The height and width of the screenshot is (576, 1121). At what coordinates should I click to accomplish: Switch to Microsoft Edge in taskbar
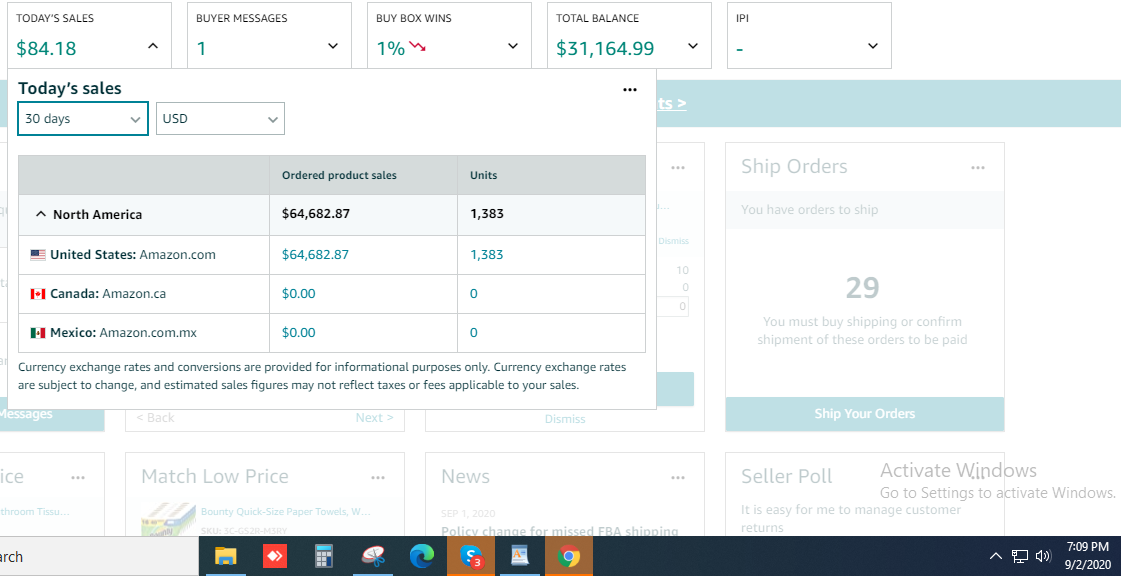[x=422, y=556]
